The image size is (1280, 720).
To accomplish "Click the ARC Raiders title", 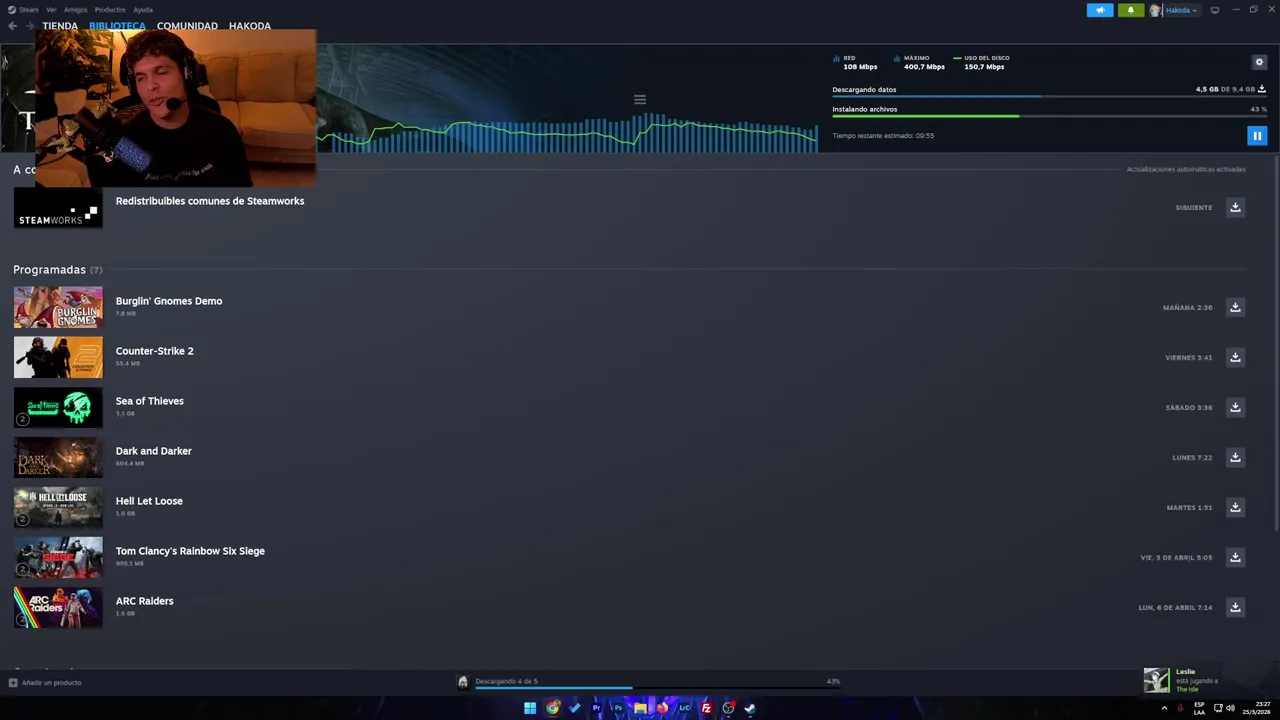I will point(145,601).
